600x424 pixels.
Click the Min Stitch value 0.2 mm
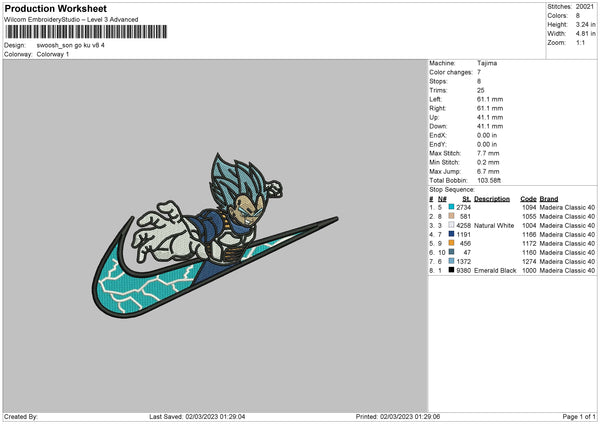click(x=488, y=162)
